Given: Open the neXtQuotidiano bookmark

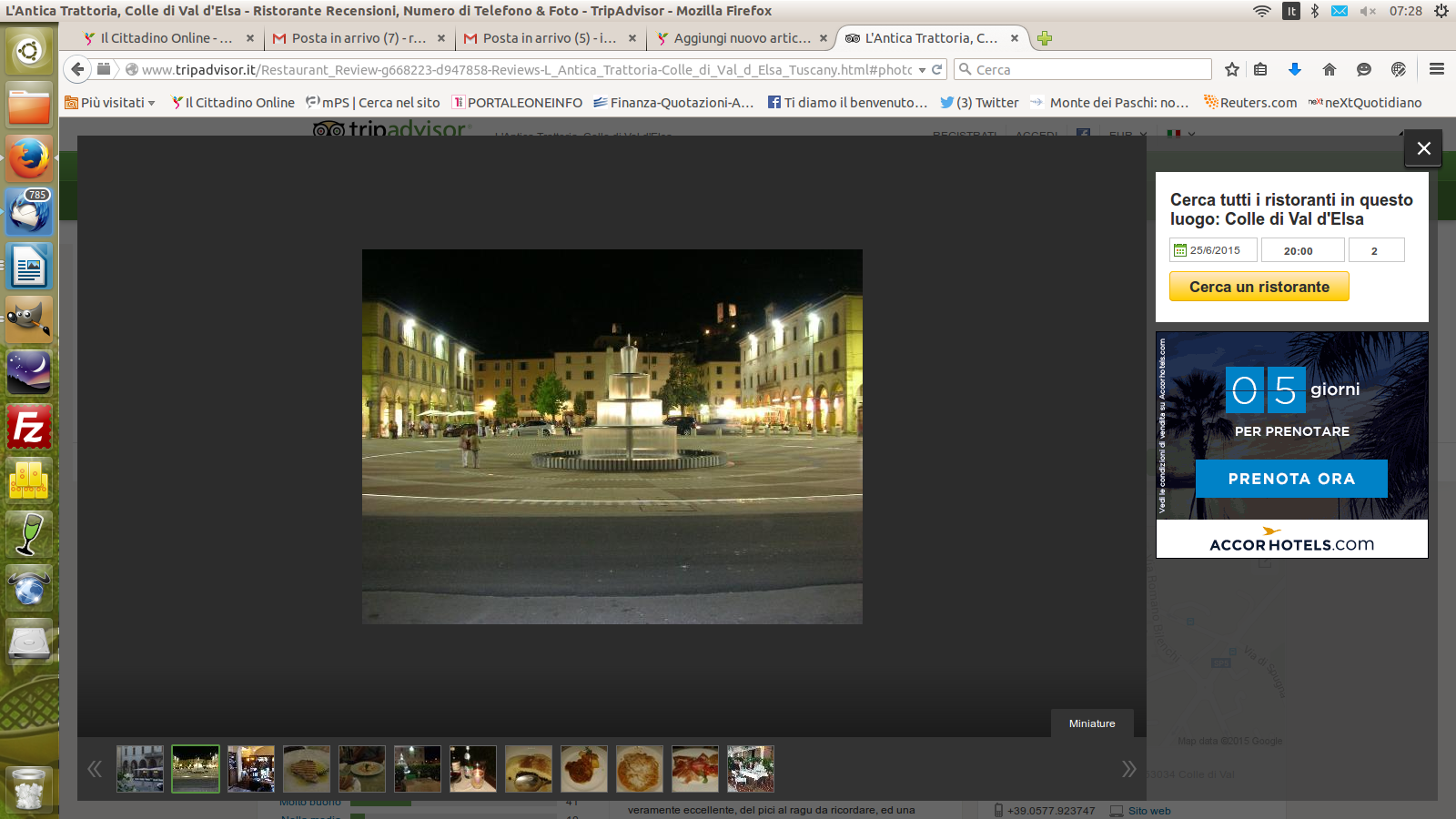Looking at the screenshot, I should 1365,103.
